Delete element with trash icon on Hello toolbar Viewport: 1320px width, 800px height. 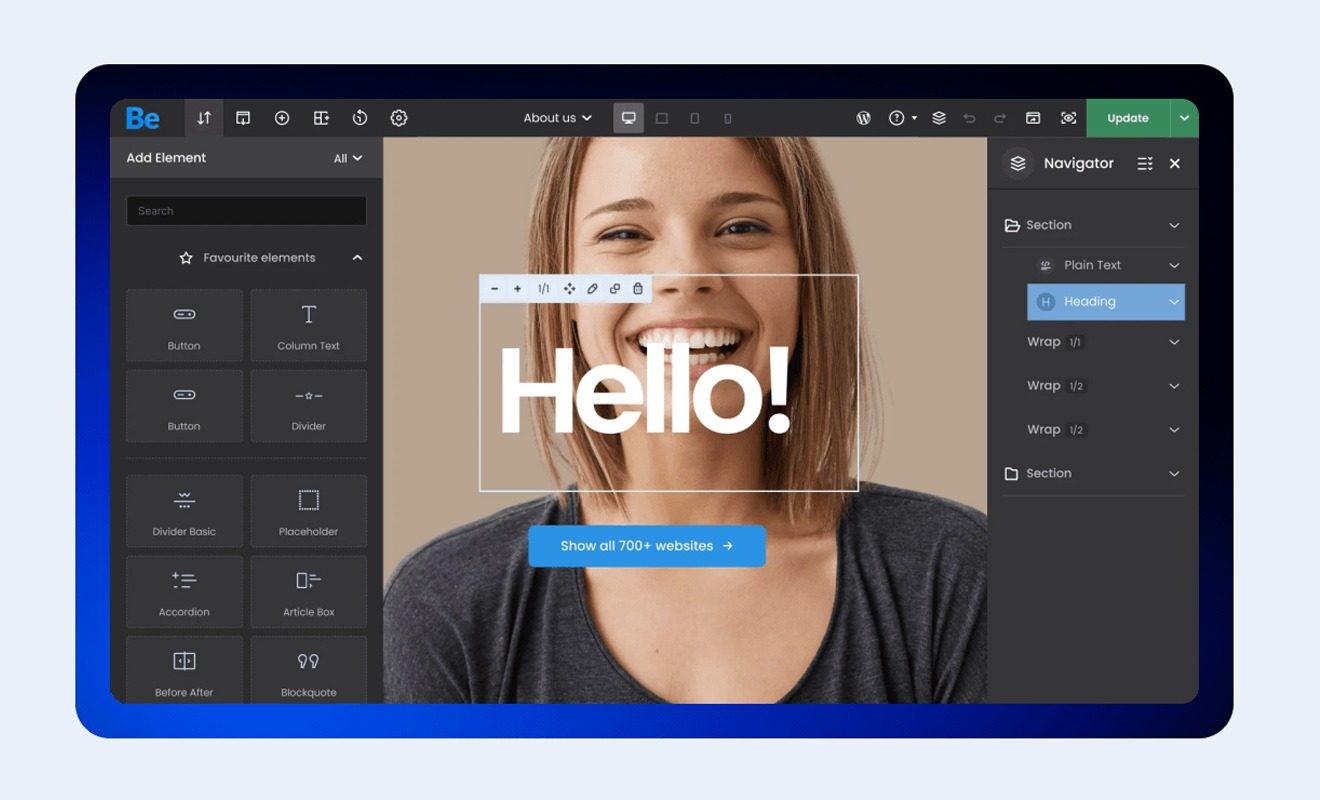(x=638, y=289)
